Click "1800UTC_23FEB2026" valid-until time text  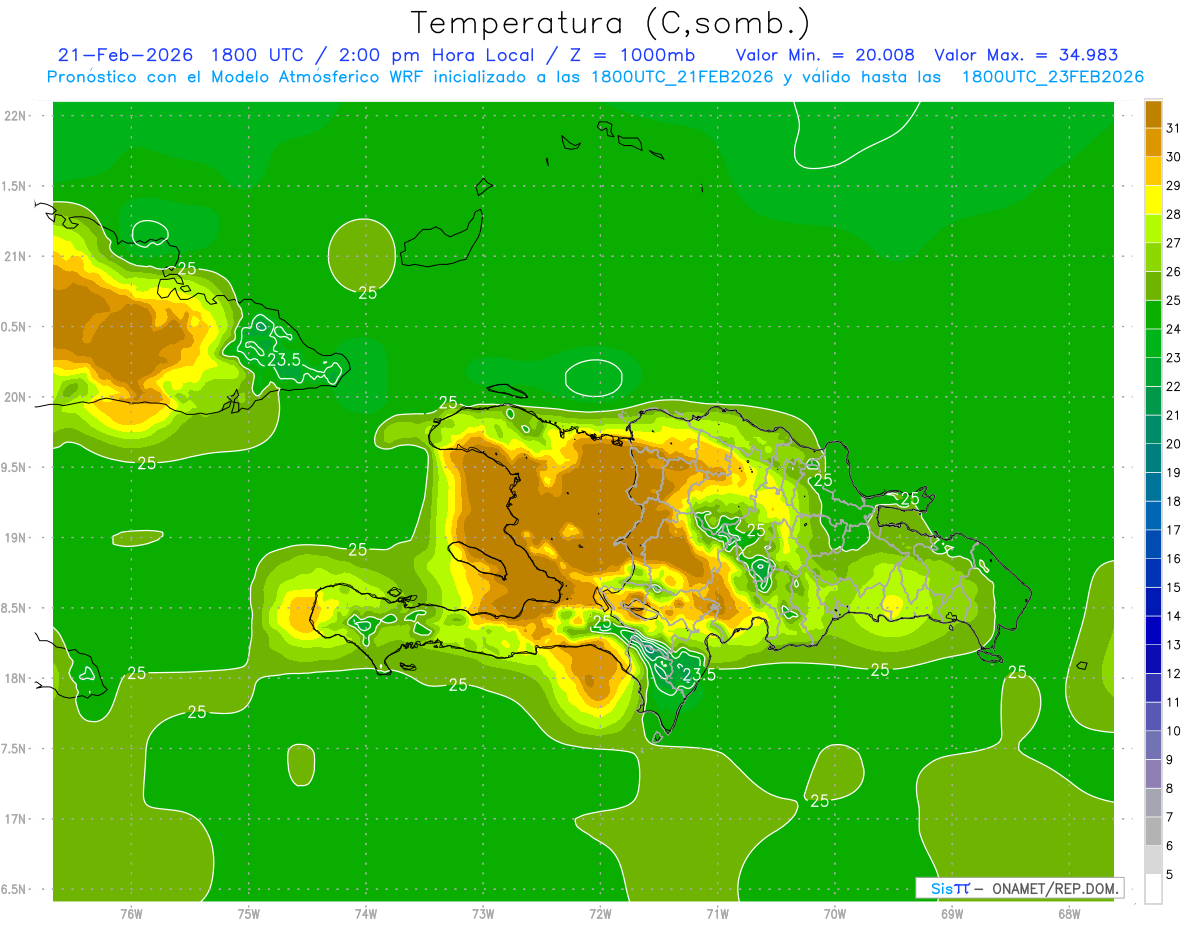pos(1052,77)
